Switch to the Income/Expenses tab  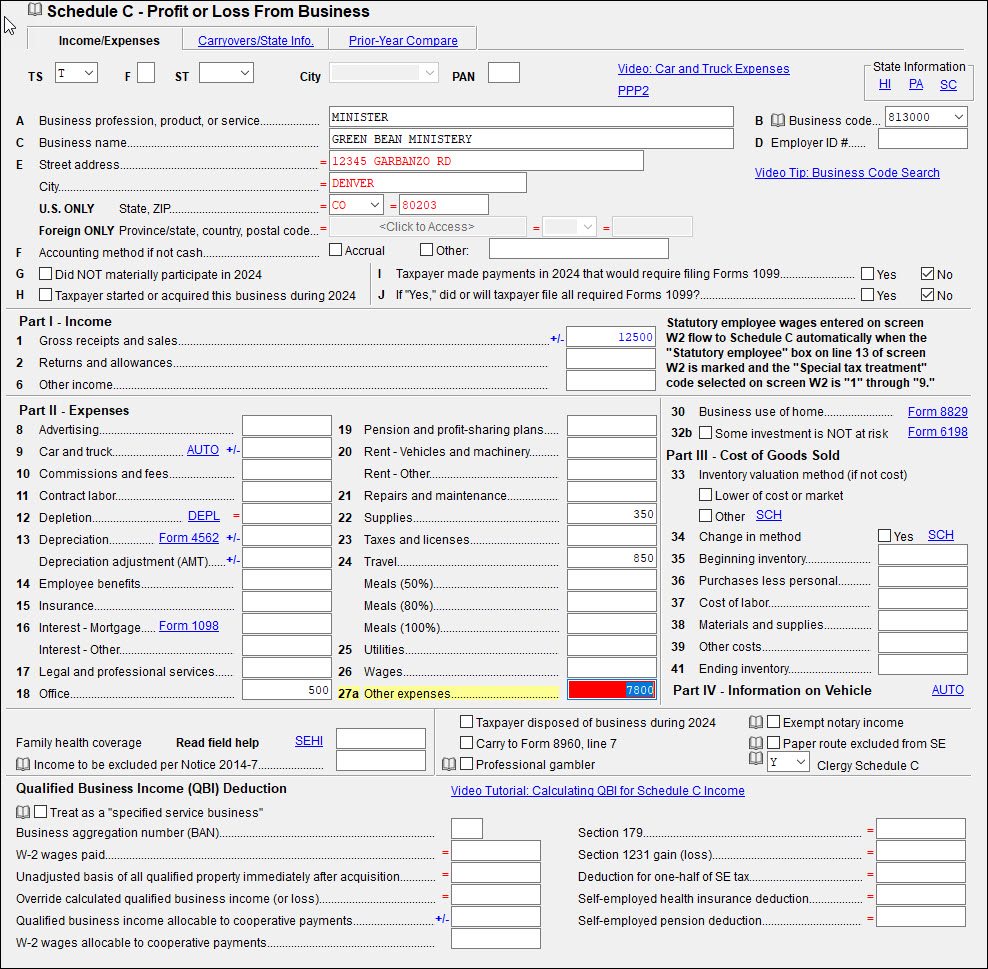coord(109,41)
